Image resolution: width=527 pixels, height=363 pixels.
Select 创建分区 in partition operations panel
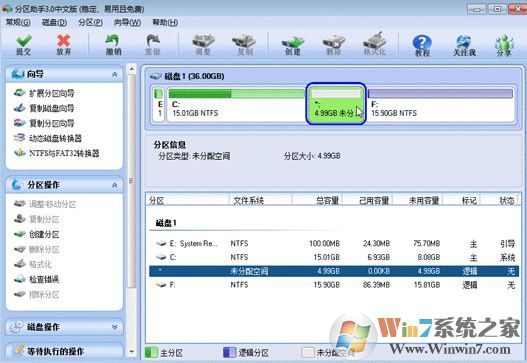(x=37, y=234)
